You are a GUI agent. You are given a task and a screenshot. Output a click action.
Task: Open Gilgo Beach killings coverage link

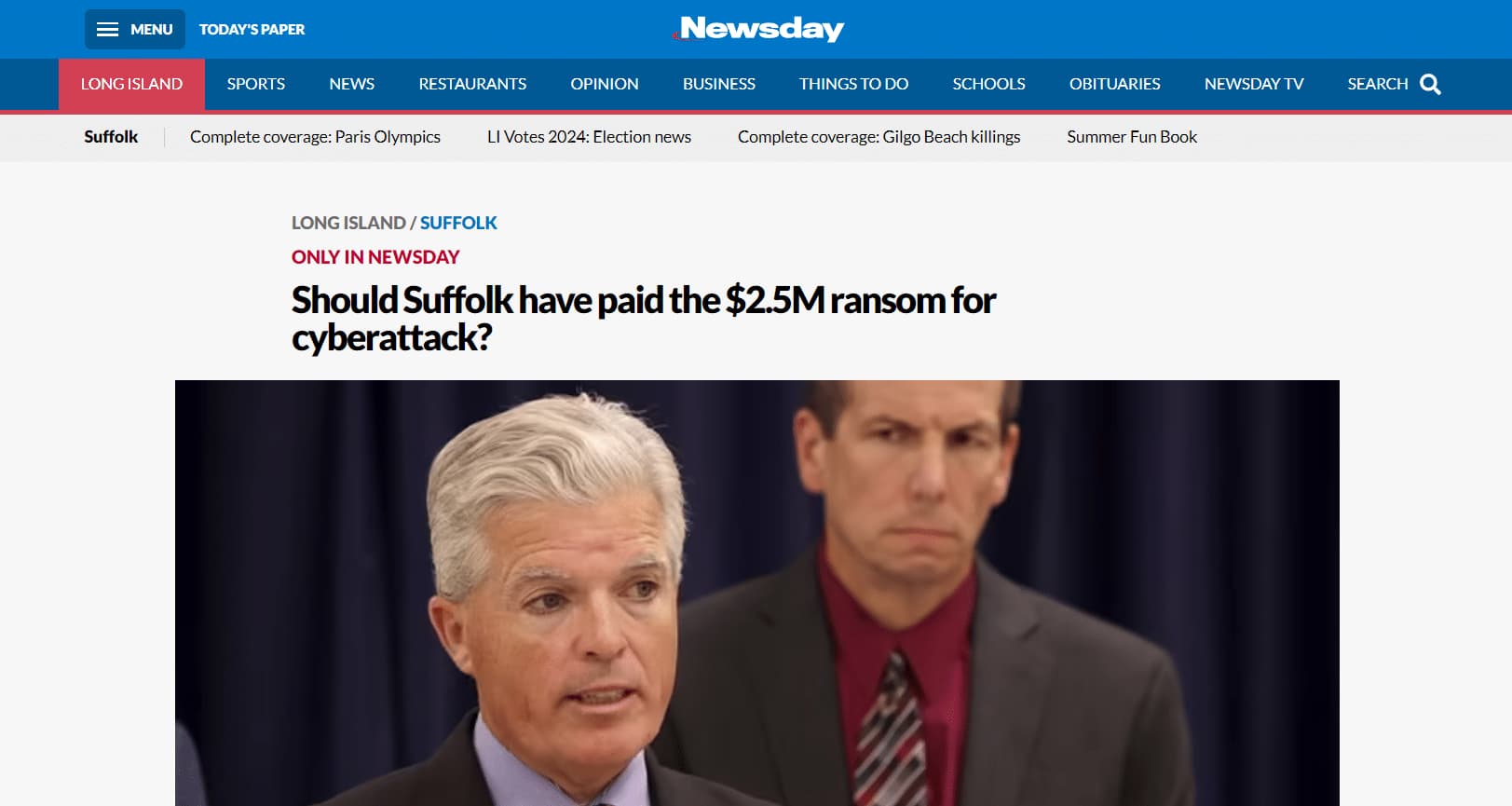(879, 137)
